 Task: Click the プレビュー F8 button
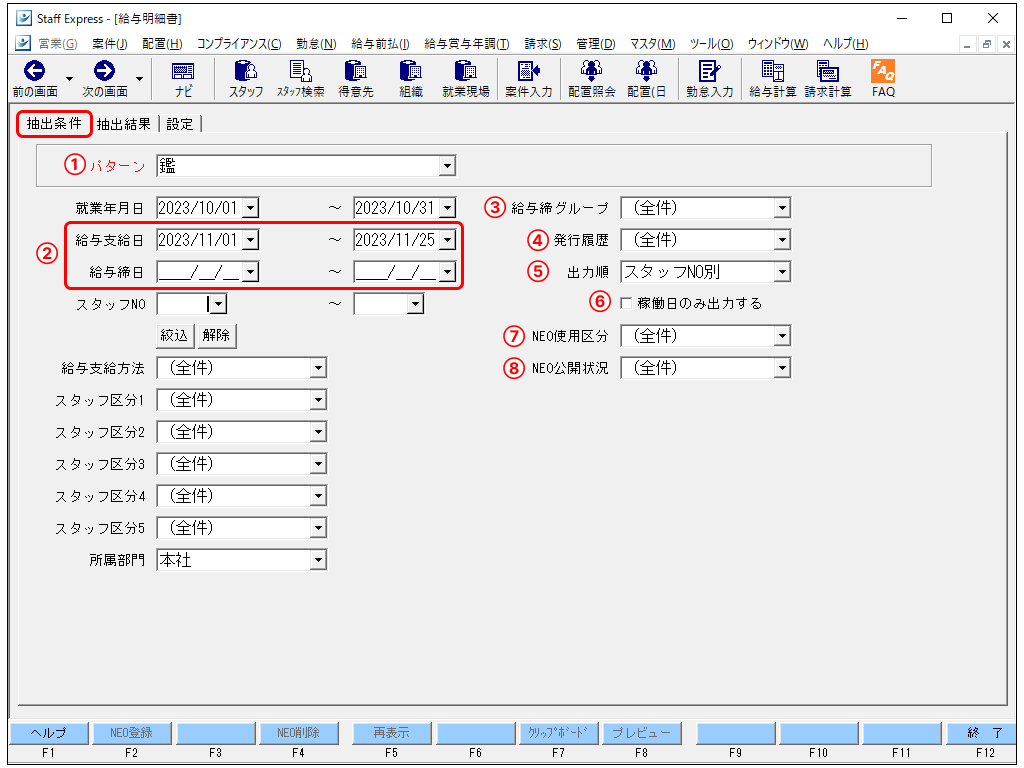tap(641, 733)
